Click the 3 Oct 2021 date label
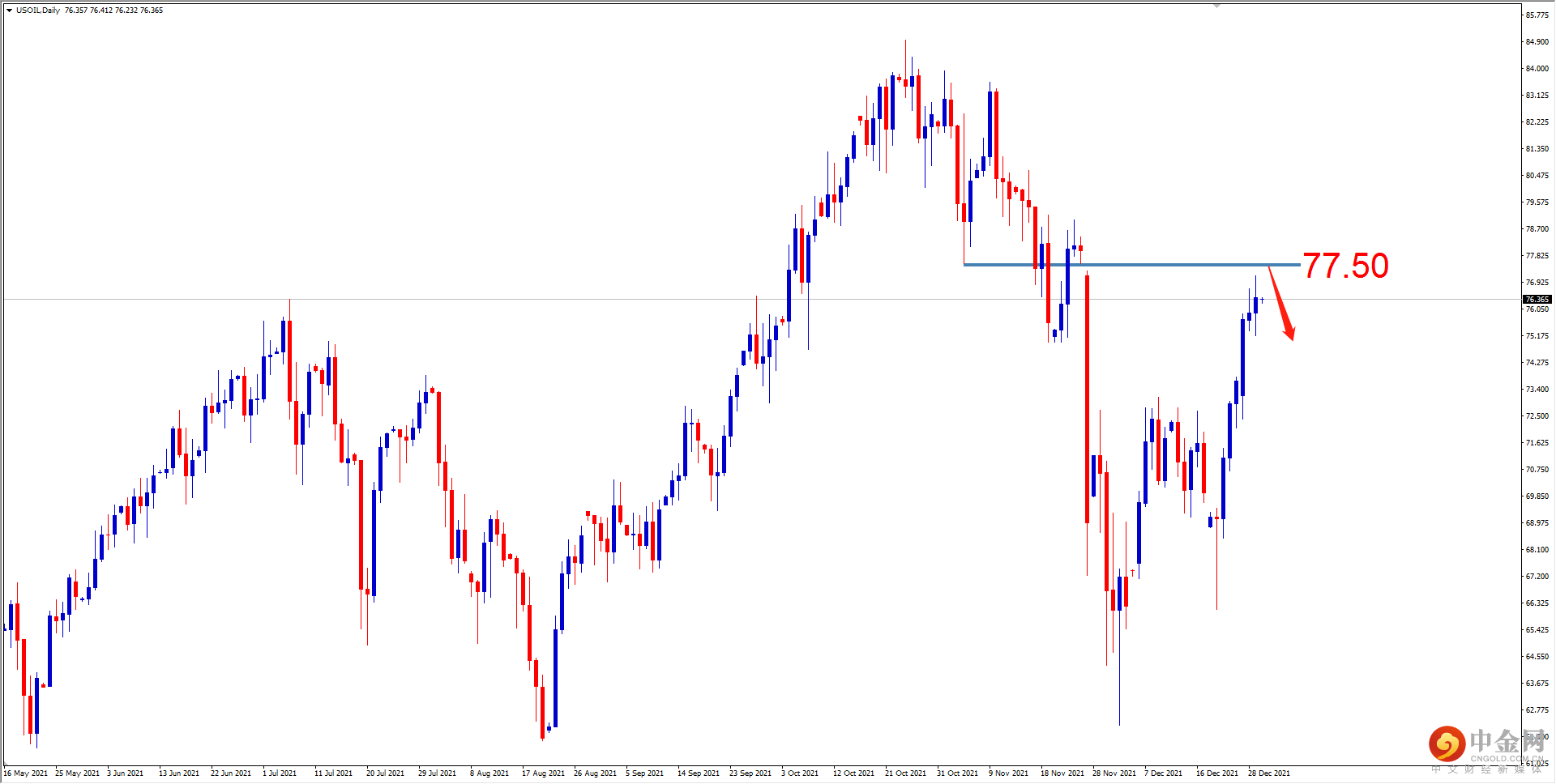 point(800,773)
